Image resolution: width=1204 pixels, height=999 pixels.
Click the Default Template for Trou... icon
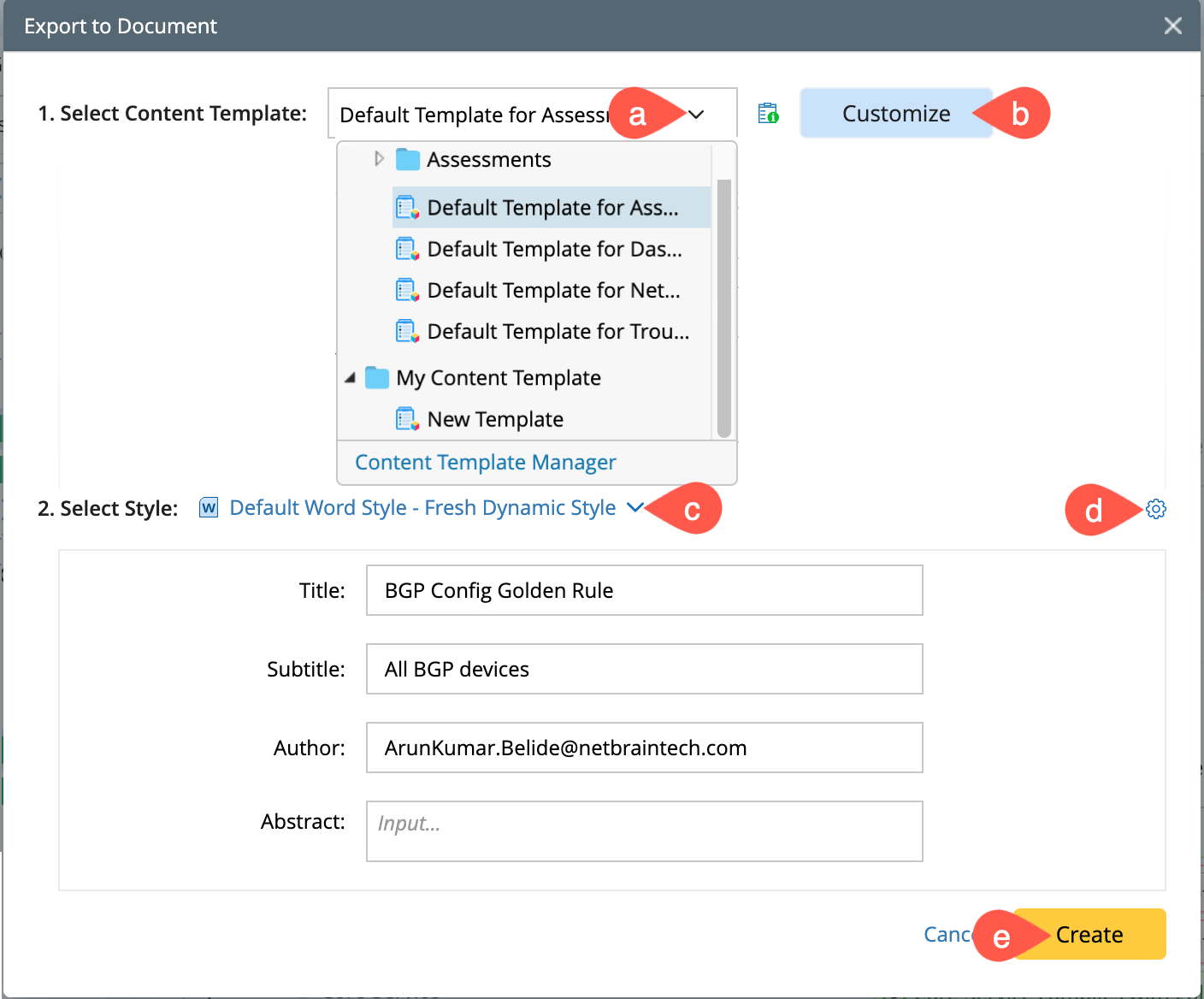pos(407,332)
